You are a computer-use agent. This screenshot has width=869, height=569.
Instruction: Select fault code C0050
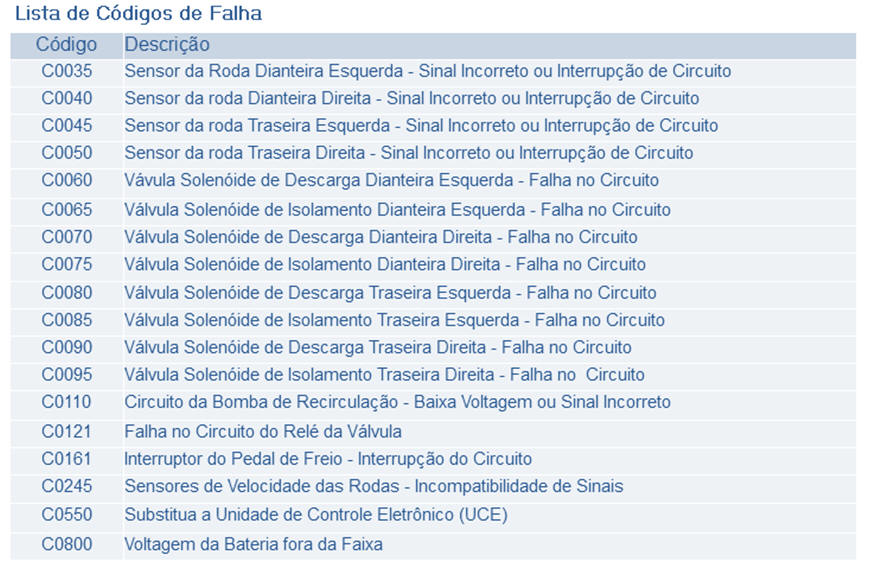click(x=66, y=153)
